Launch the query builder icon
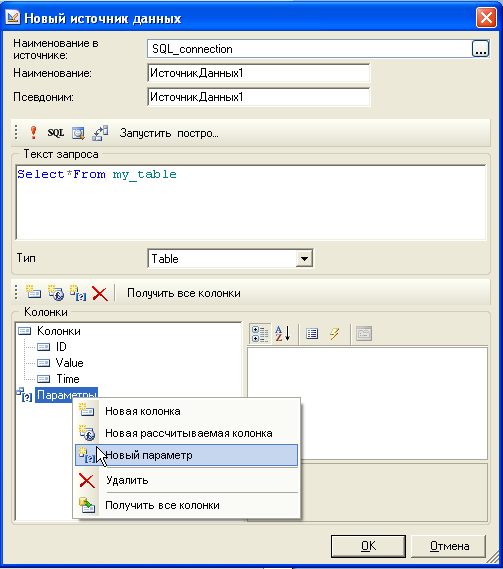This screenshot has height=569, width=503. (x=100, y=133)
